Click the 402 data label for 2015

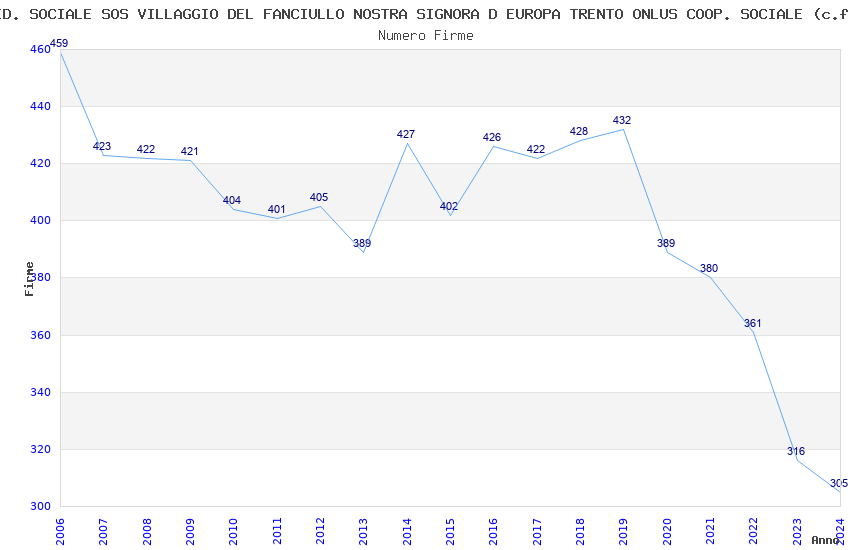tap(449, 206)
